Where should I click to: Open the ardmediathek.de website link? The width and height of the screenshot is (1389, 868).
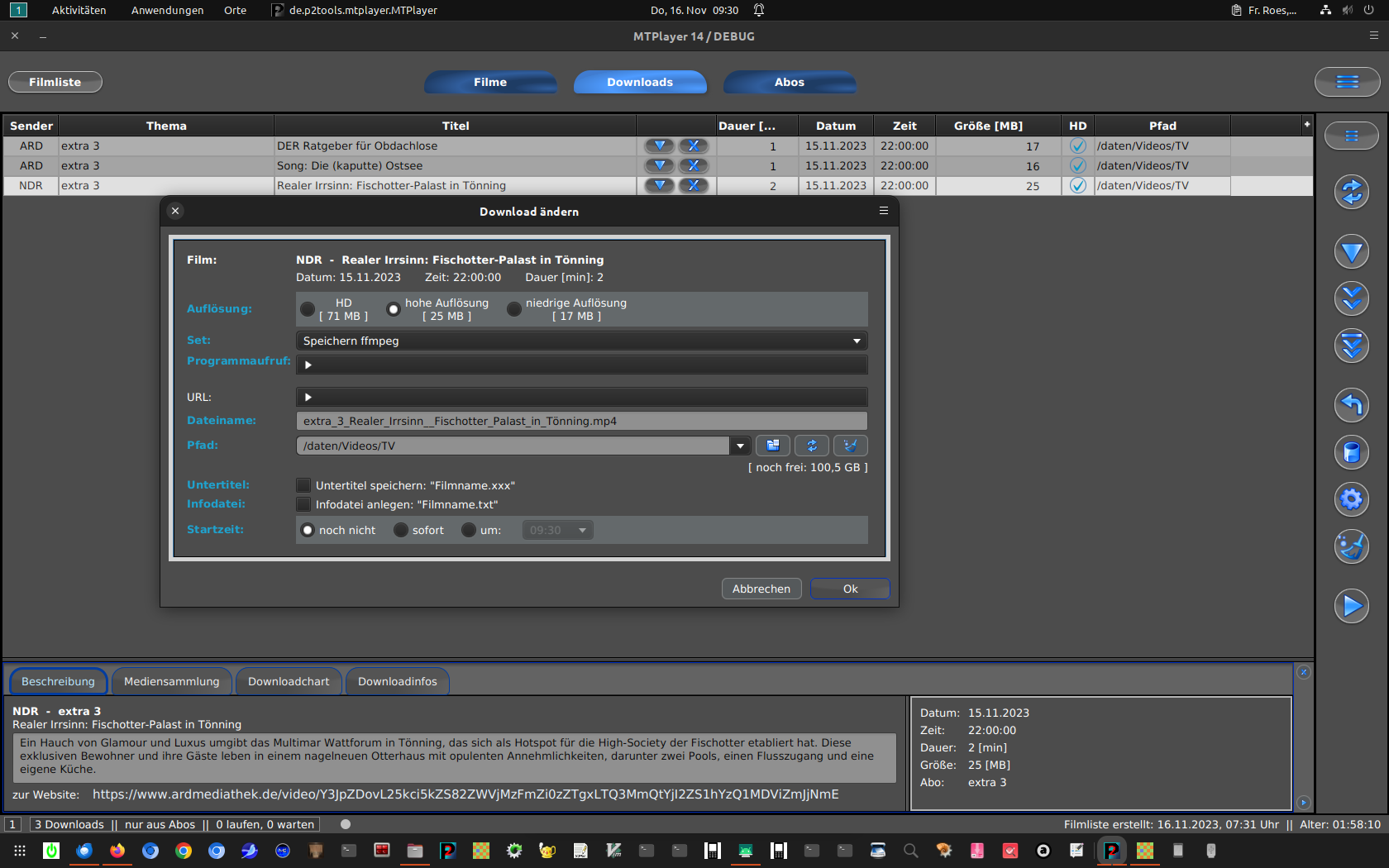click(465, 794)
